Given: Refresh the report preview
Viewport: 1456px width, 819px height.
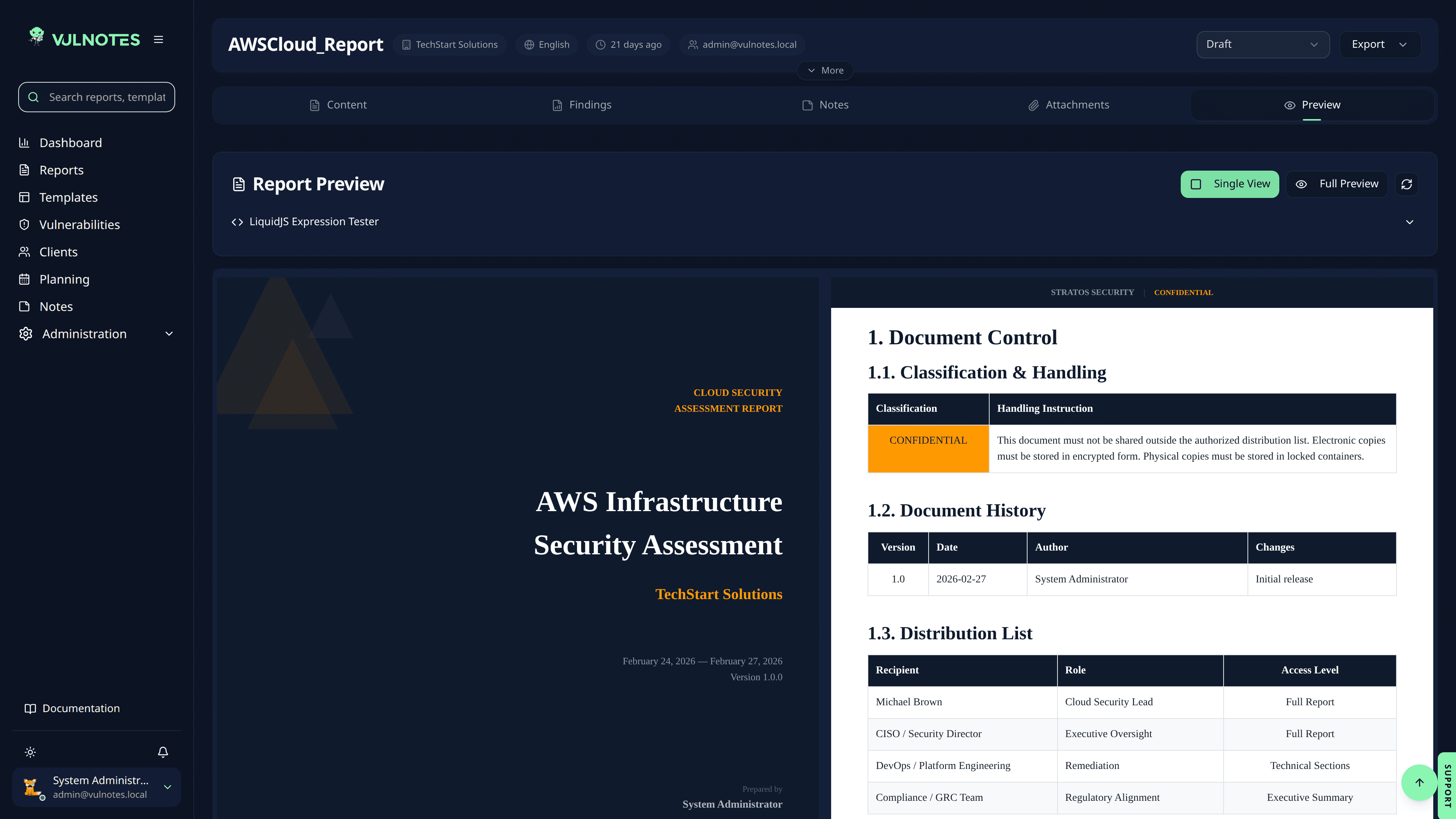Looking at the screenshot, I should [x=1407, y=184].
